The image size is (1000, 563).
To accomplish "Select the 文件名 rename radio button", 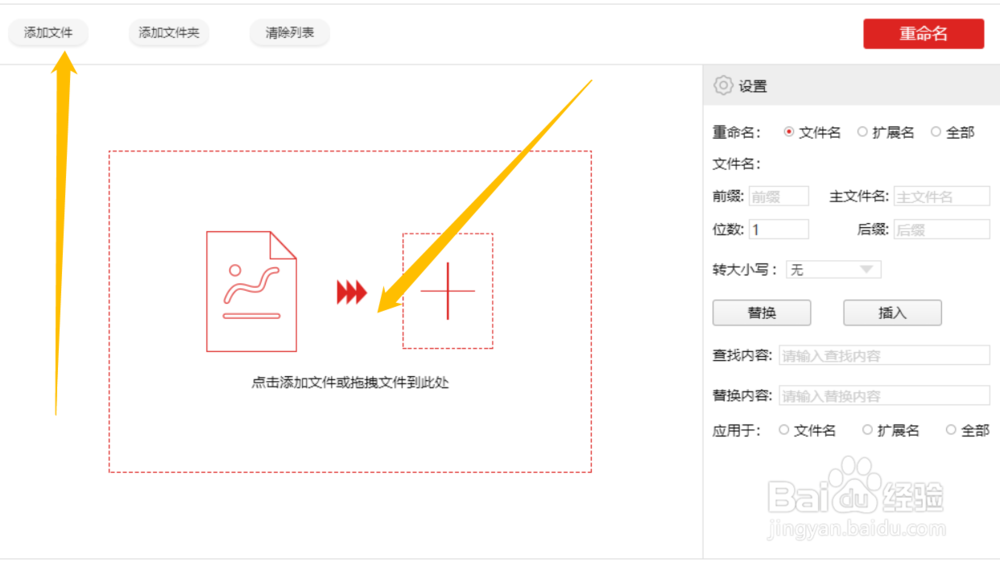I will tap(789, 132).
